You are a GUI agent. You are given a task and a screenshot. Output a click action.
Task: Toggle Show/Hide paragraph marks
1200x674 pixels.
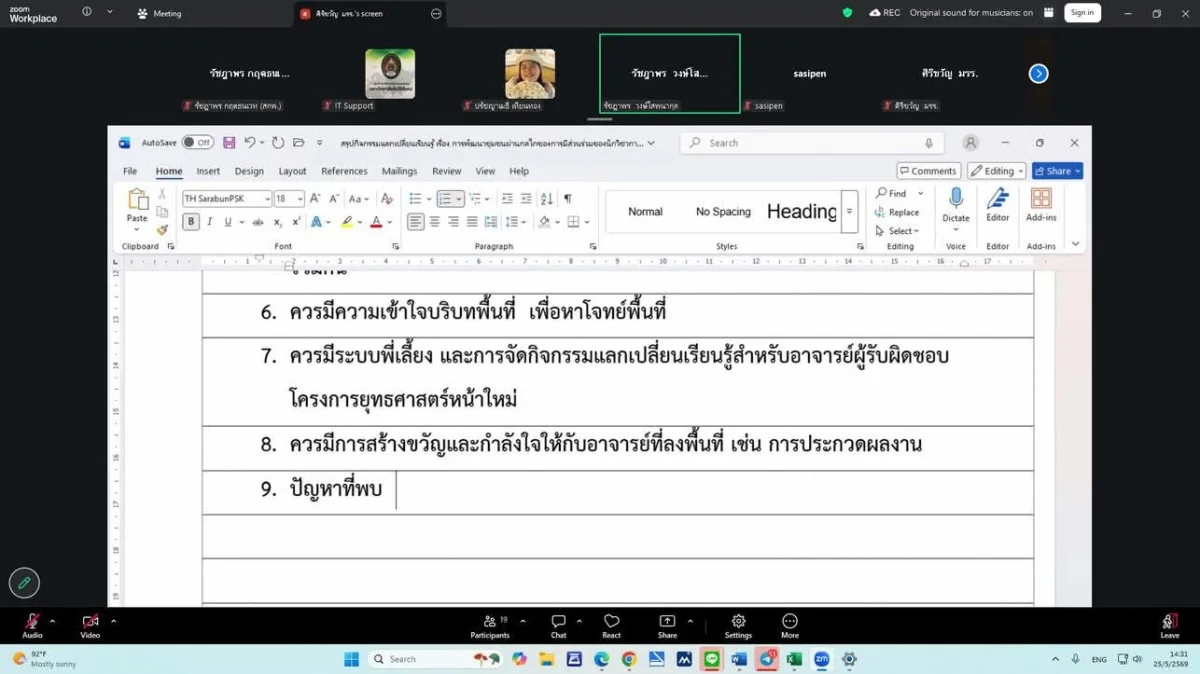click(568, 199)
